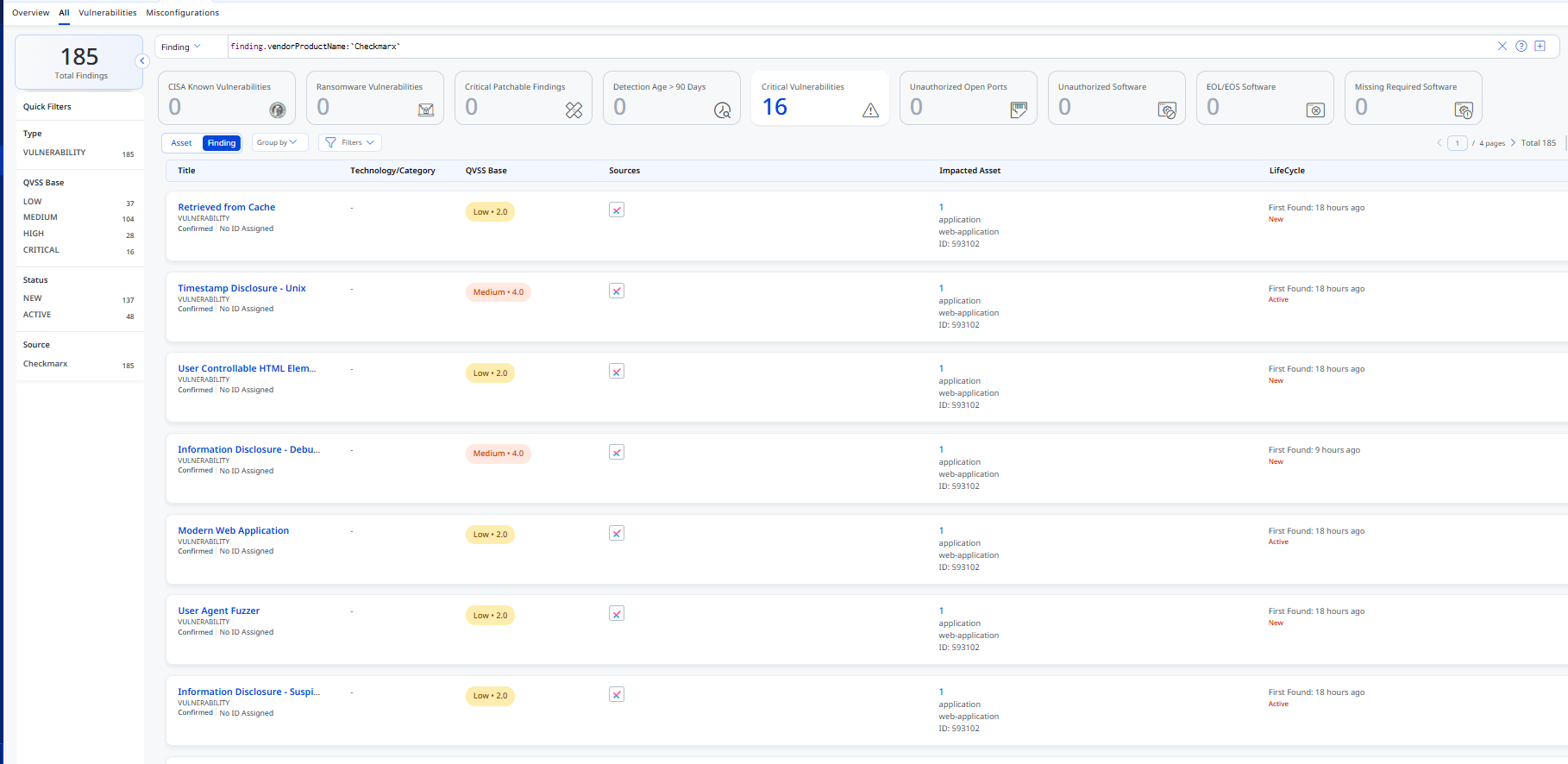Clear the search query with X icon
The height and width of the screenshot is (764, 1568).
point(1502,47)
